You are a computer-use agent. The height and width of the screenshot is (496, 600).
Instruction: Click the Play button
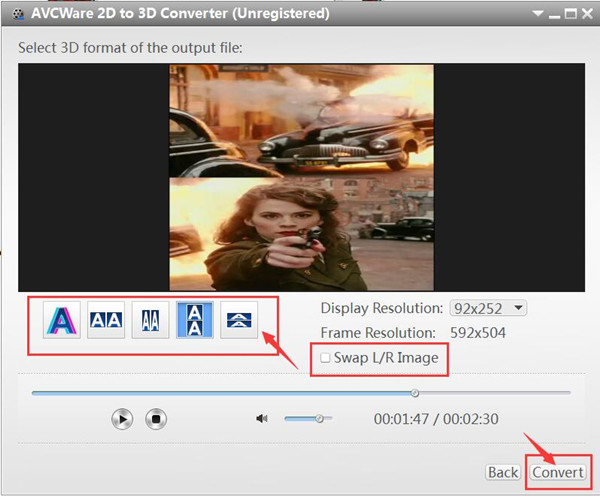pyautogui.click(x=122, y=419)
